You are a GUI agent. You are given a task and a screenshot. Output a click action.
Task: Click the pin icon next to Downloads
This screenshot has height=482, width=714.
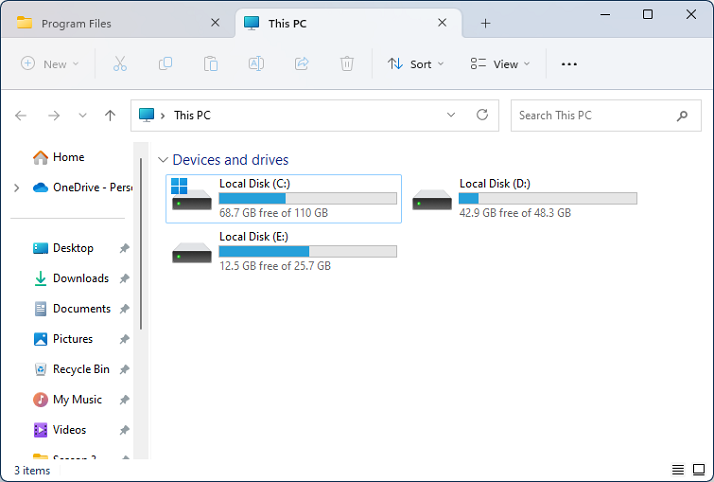[x=124, y=279]
